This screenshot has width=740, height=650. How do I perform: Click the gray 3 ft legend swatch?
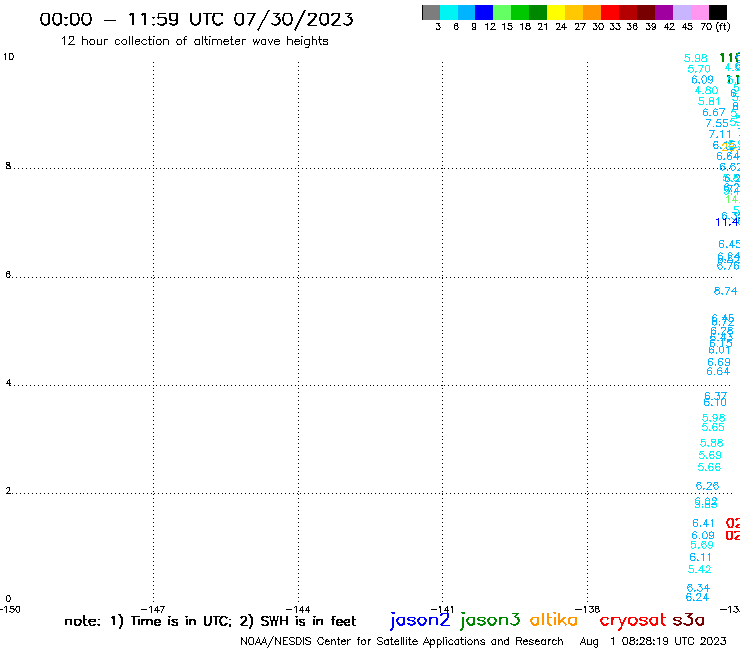[x=431, y=12]
